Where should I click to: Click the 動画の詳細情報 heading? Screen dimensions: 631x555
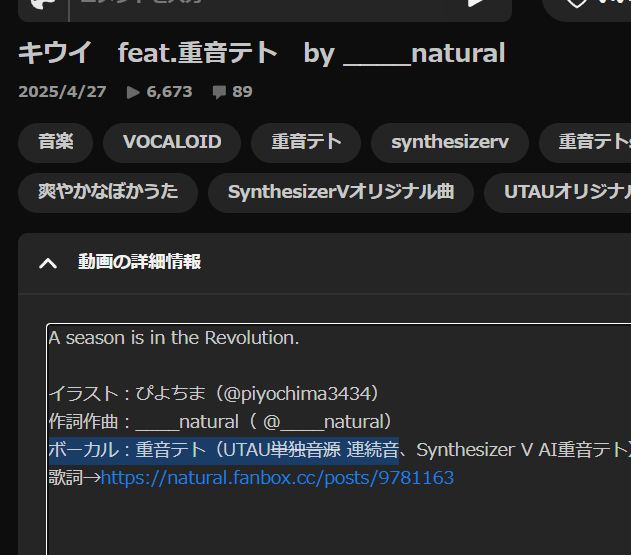click(139, 262)
